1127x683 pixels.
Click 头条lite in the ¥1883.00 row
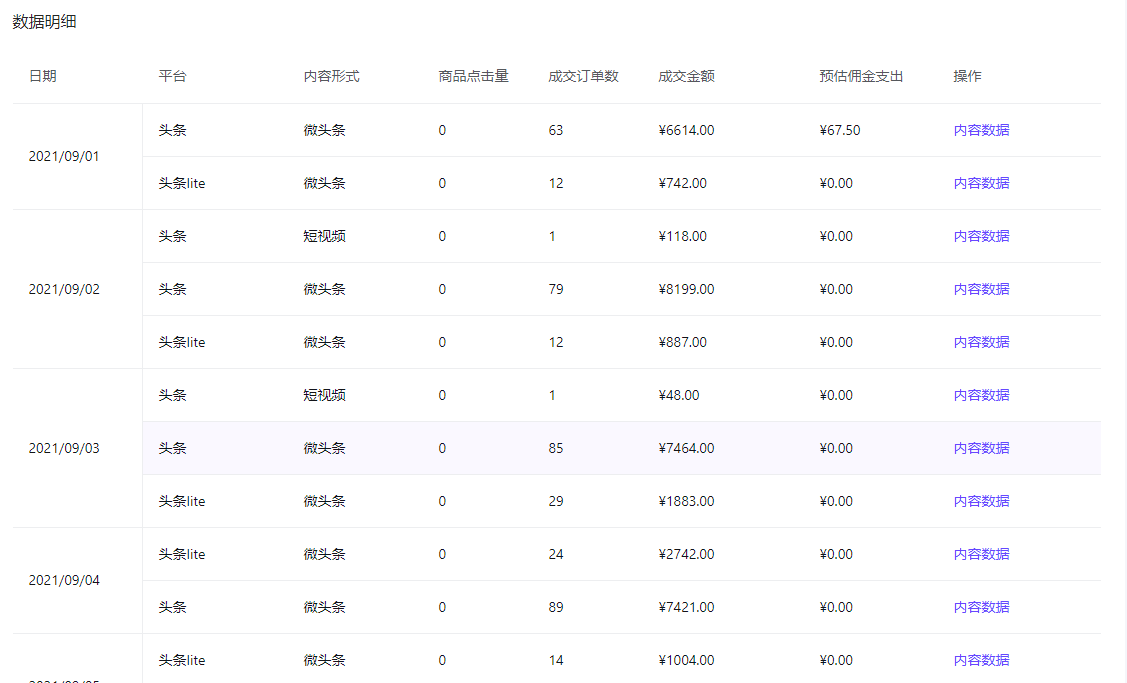point(182,501)
